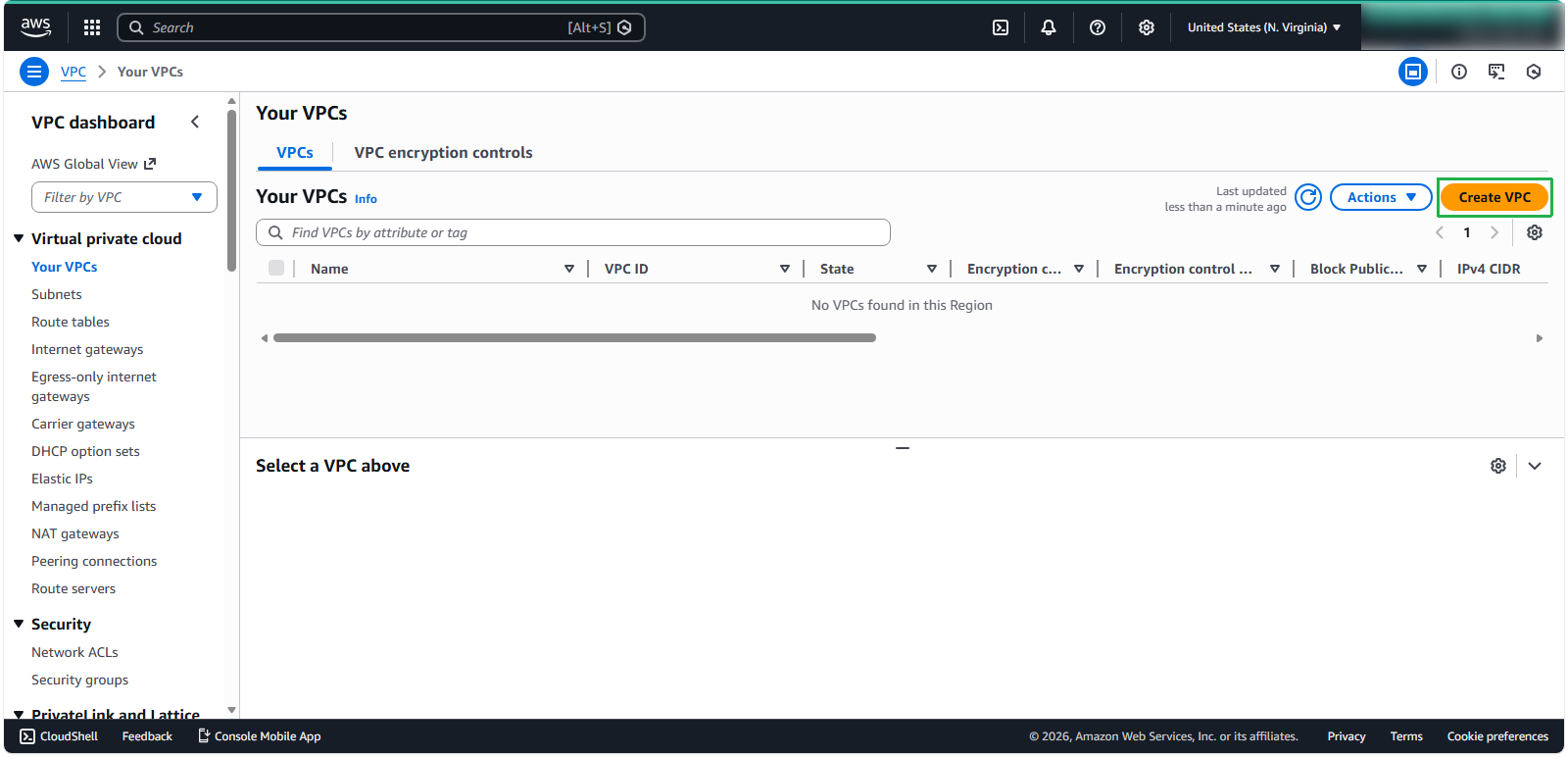
Task: Open Cookie preferences in footer
Action: 1497,736
